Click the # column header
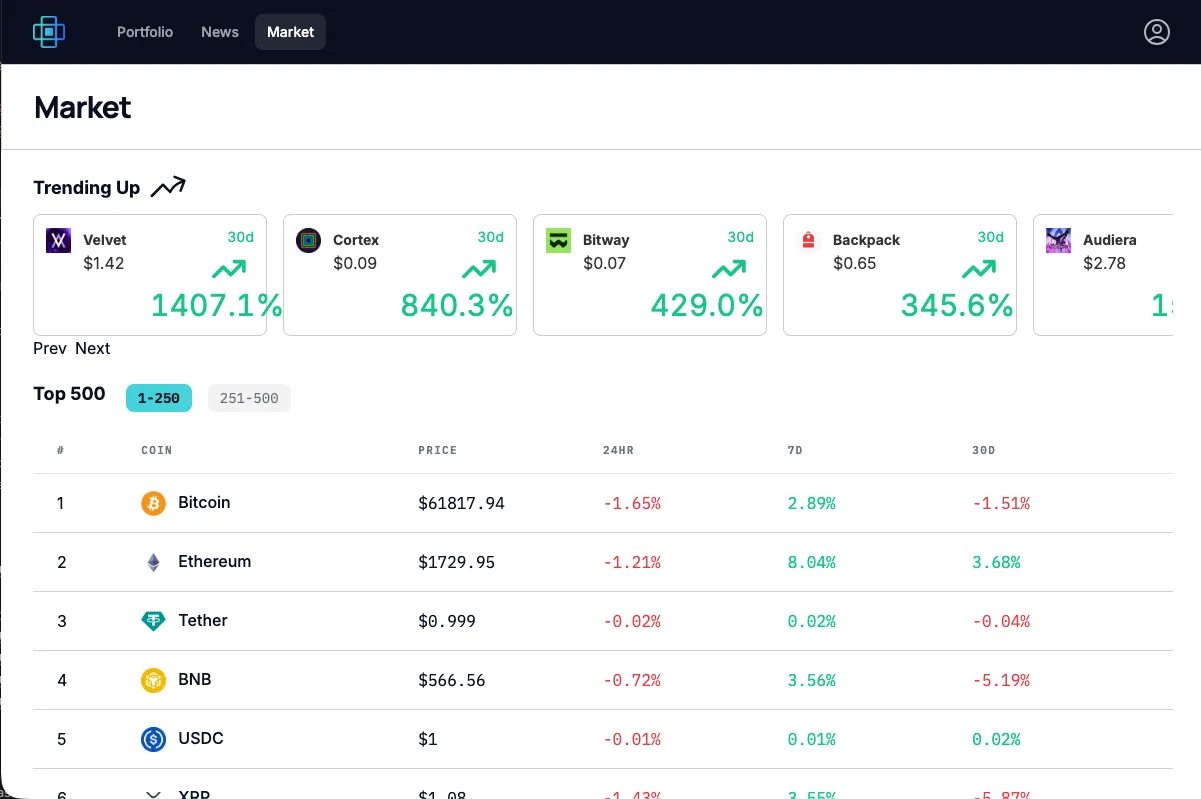The width and height of the screenshot is (1201, 799). coord(61,450)
